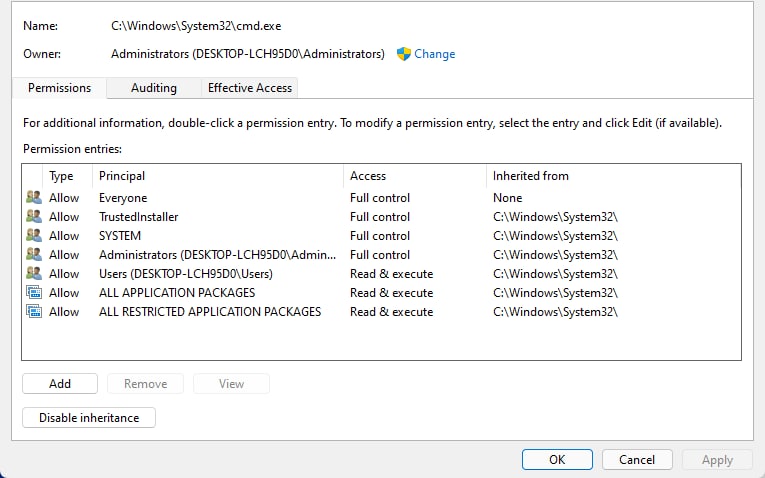Open the Effective Access tab
765x478 pixels.
tap(250, 88)
